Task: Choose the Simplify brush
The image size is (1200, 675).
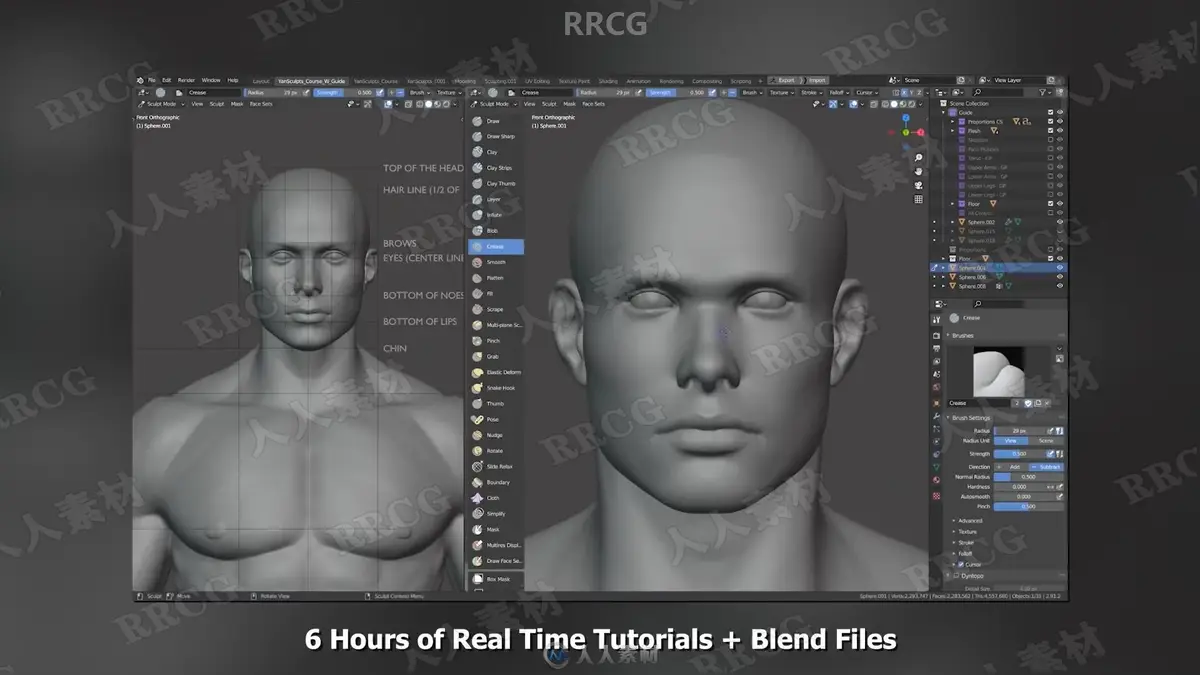Action: coord(495,513)
